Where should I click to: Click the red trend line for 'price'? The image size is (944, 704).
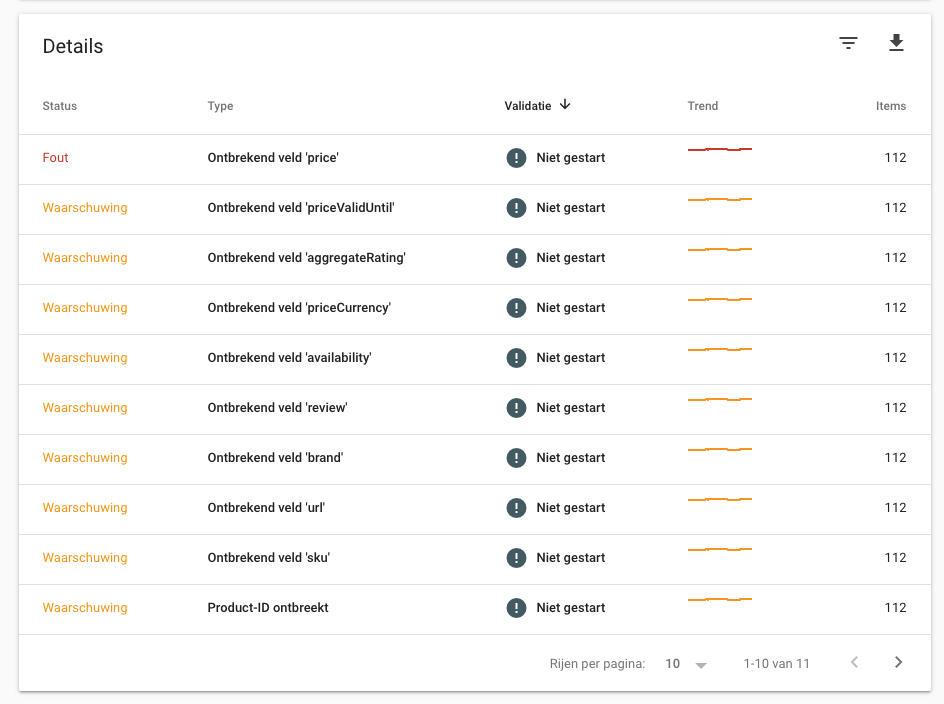click(x=719, y=149)
